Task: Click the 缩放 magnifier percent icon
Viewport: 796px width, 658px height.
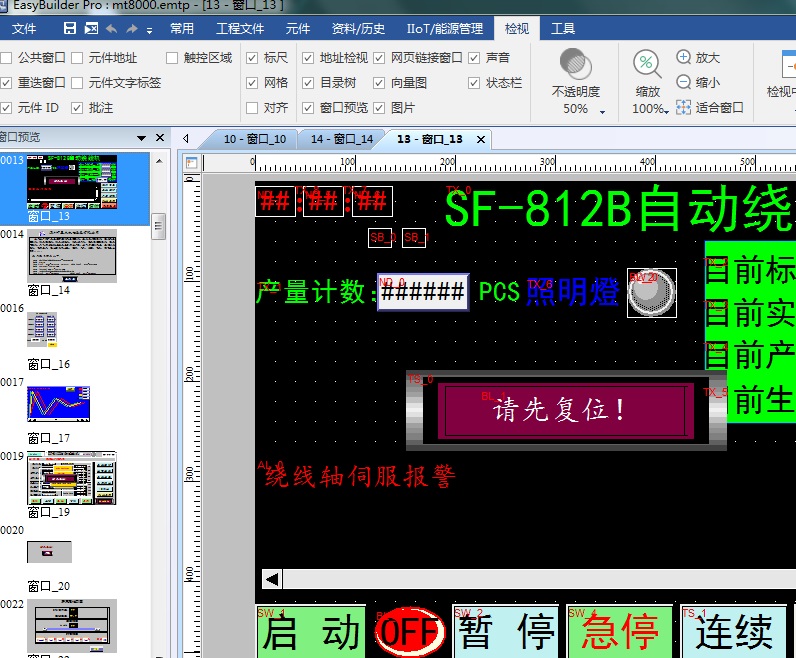Action: (647, 65)
